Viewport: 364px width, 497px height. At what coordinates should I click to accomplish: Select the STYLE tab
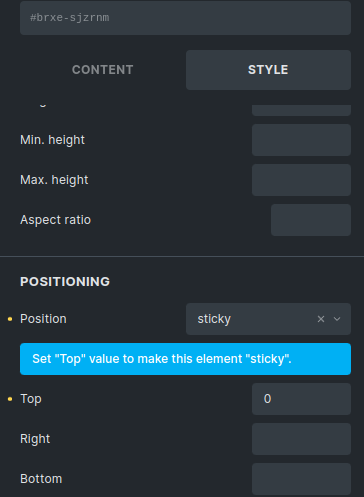coord(268,70)
